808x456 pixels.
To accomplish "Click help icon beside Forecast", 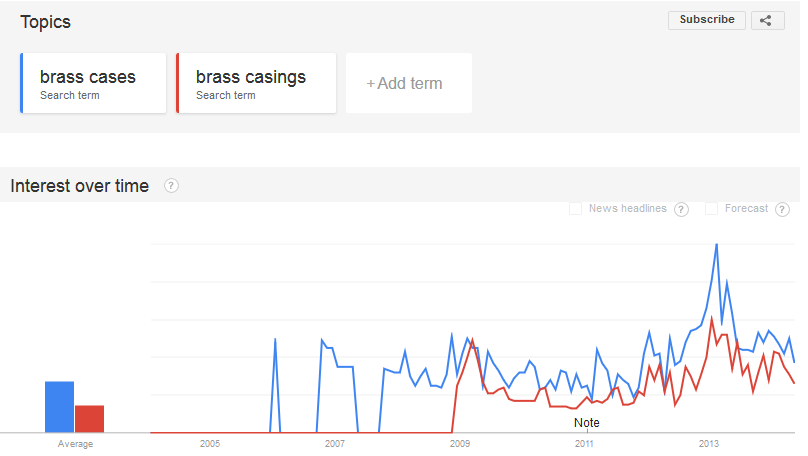I will [782, 209].
